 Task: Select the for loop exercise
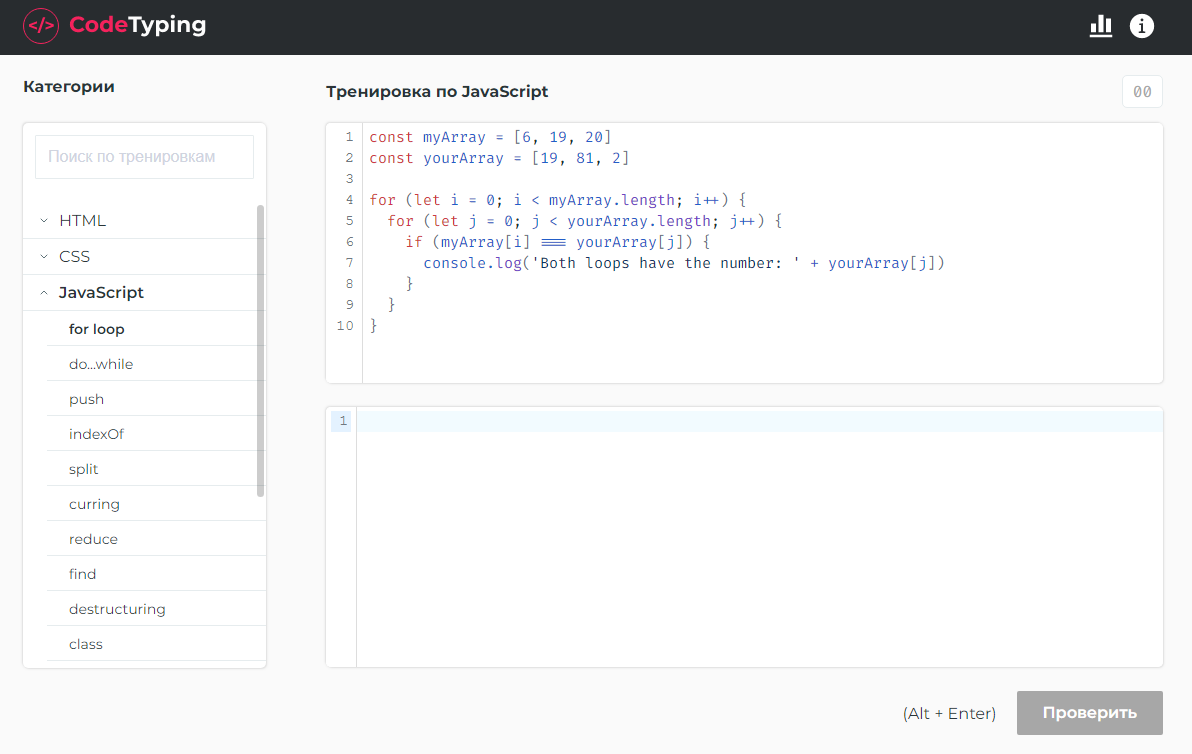point(97,328)
